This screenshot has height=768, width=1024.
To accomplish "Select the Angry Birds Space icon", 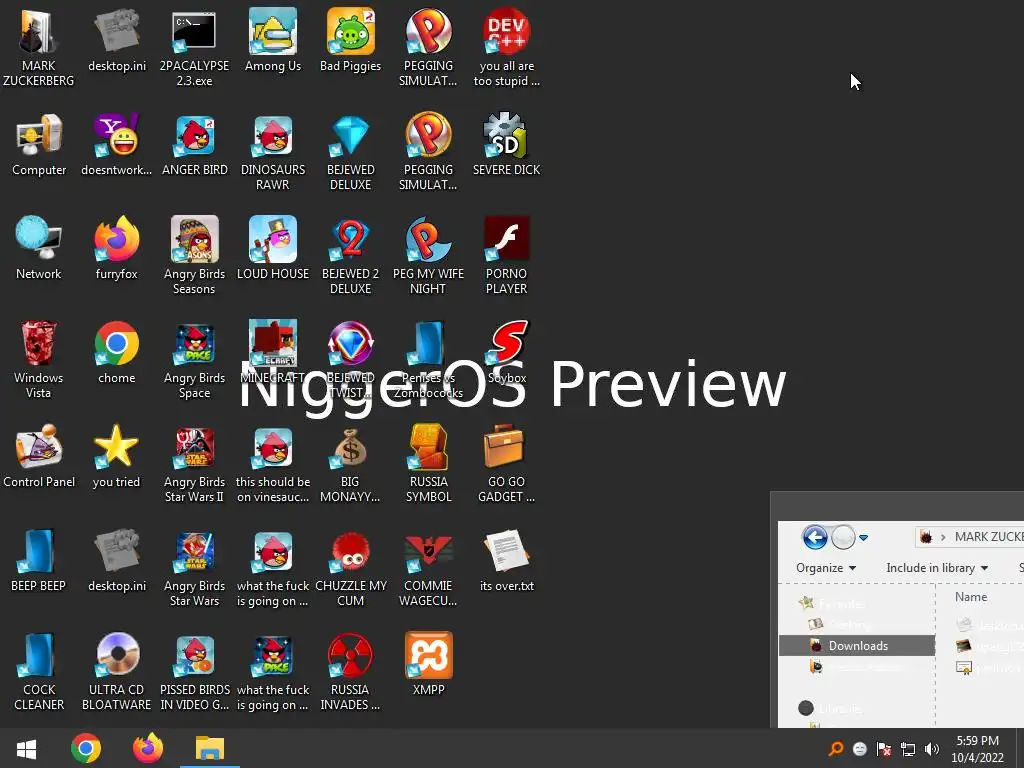I will 195,343.
